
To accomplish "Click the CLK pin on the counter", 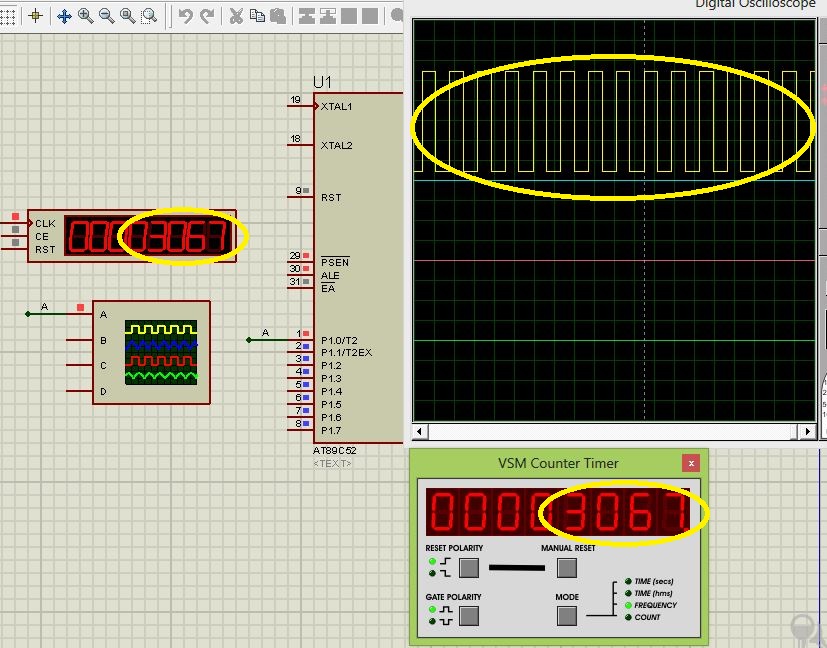I will tap(45, 224).
